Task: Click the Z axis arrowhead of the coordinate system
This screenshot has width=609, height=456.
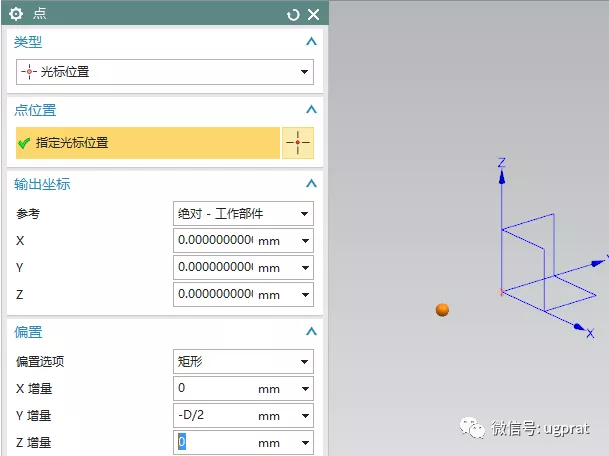Action: tap(502, 177)
